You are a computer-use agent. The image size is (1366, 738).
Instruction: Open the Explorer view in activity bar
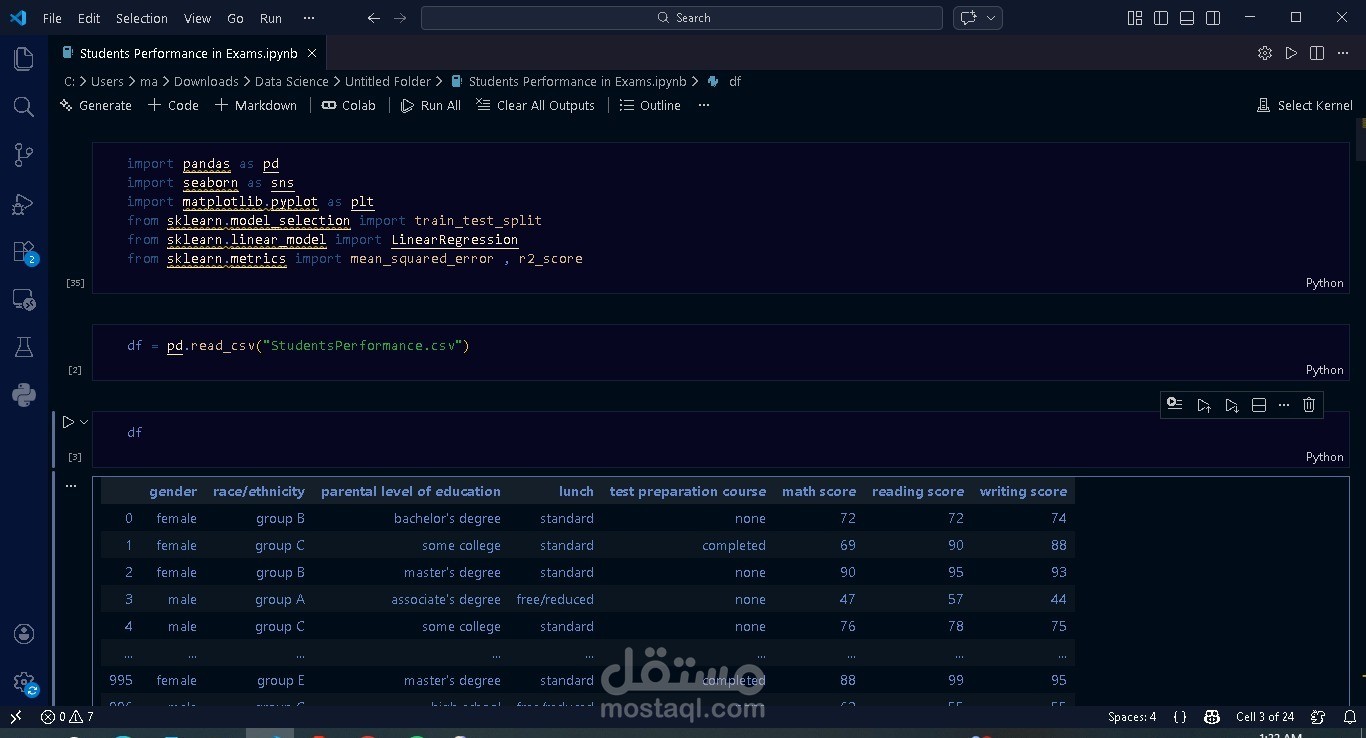click(24, 59)
